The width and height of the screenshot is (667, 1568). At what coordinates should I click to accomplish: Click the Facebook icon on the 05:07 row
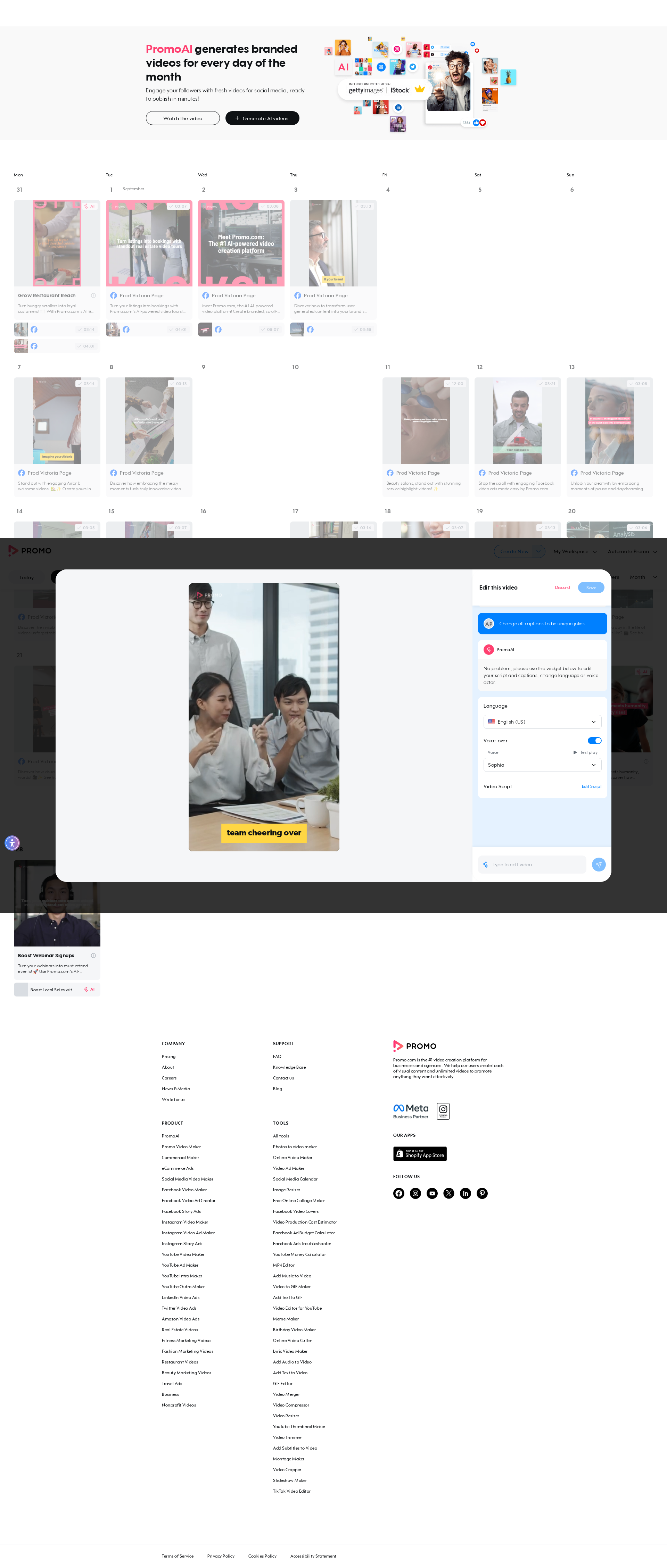coord(218,329)
